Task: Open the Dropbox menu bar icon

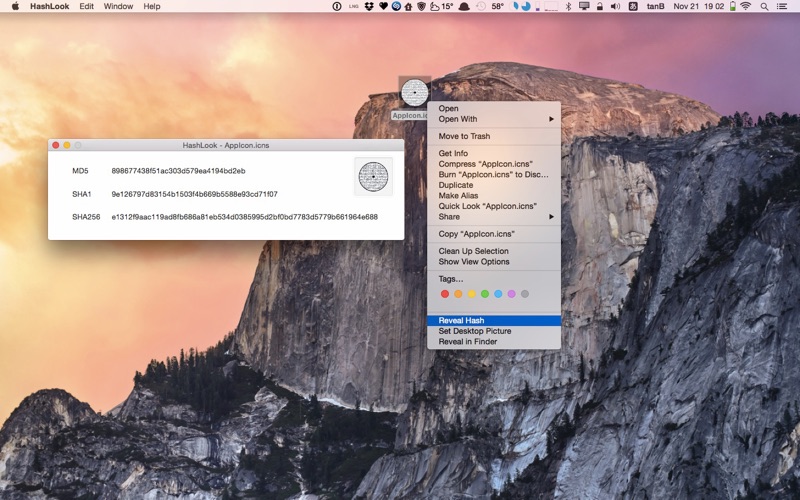Action: coord(369,7)
